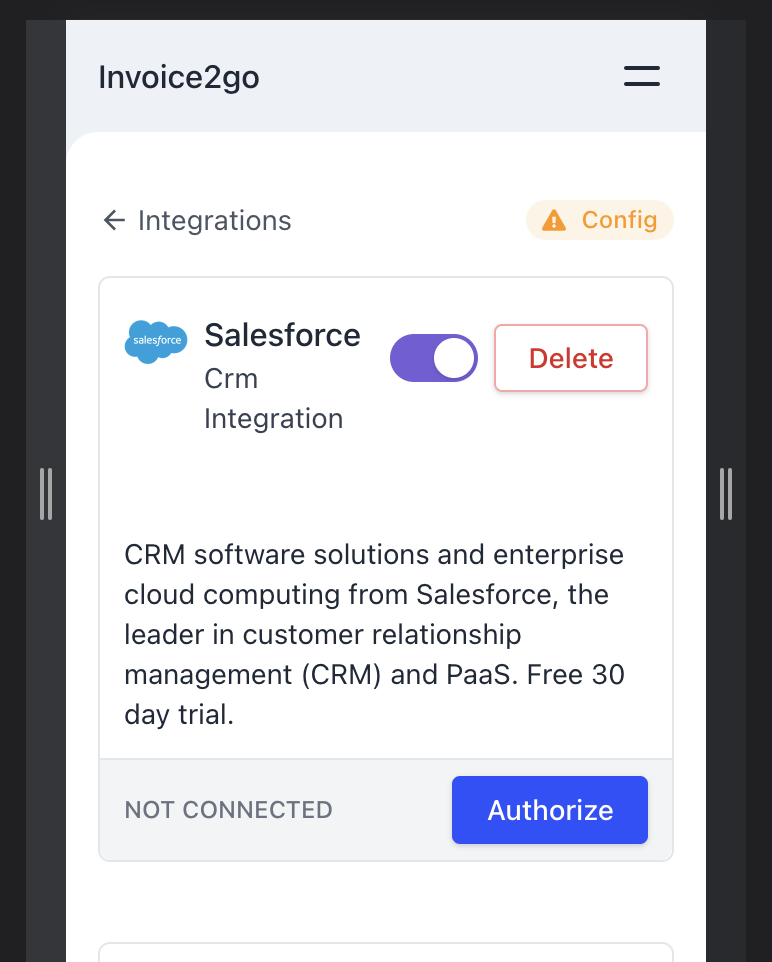This screenshot has width=772, height=962.
Task: Click the Salesforce integration heading
Action: [282, 335]
